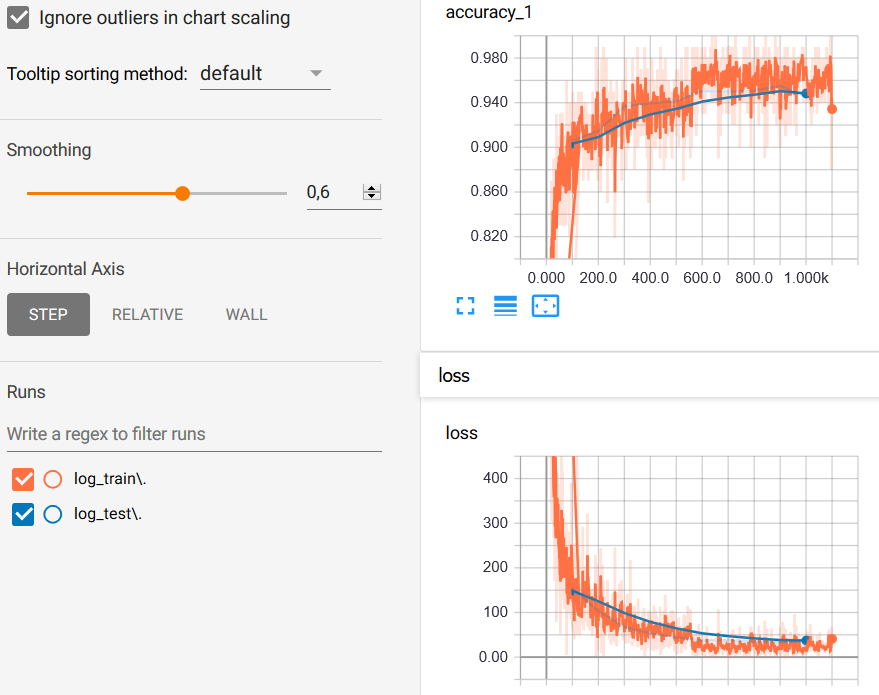Click the Smoothing slider handle
Image resolution: width=879 pixels, height=695 pixels.
coord(182,193)
